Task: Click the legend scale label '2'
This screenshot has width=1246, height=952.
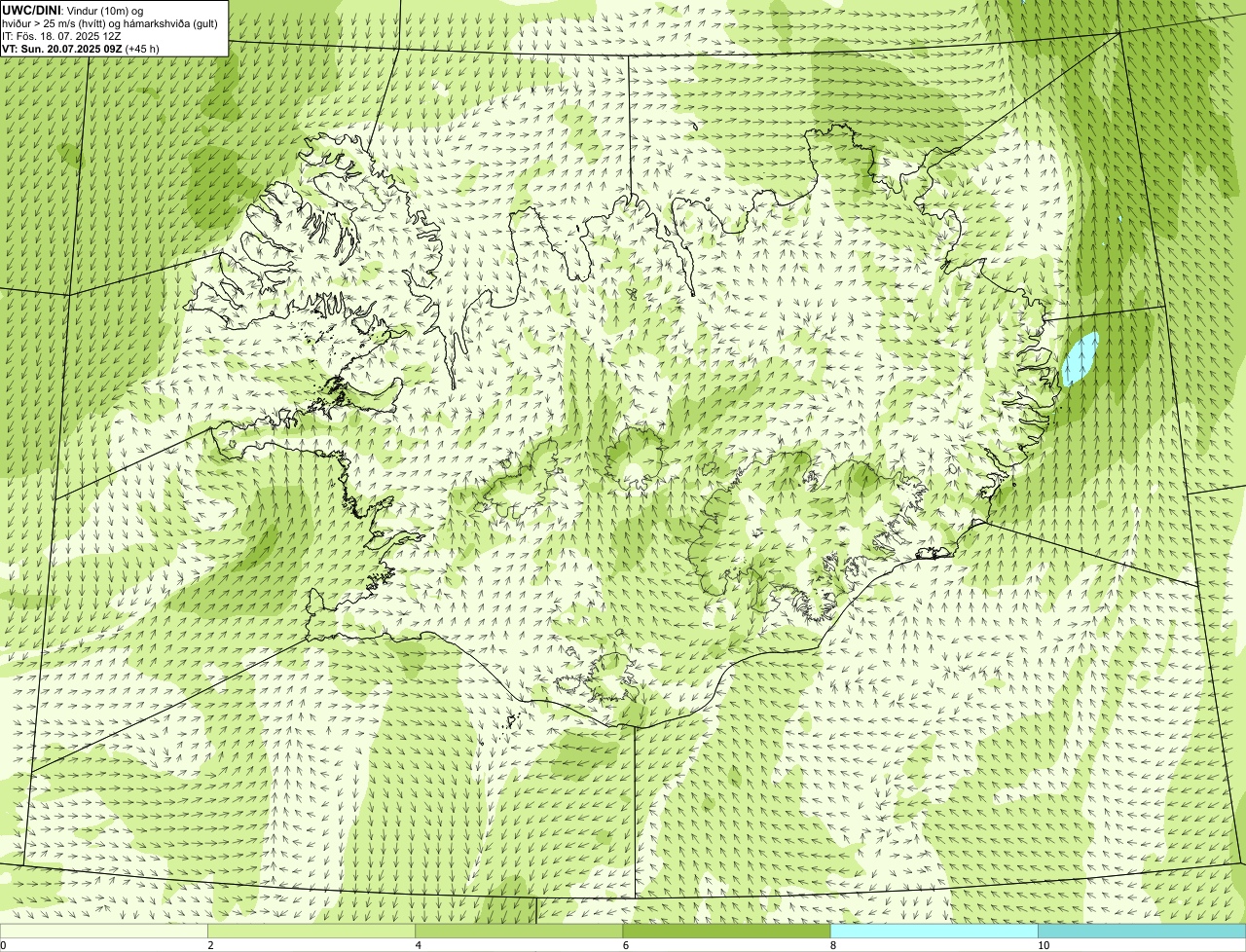Action: 210,945
